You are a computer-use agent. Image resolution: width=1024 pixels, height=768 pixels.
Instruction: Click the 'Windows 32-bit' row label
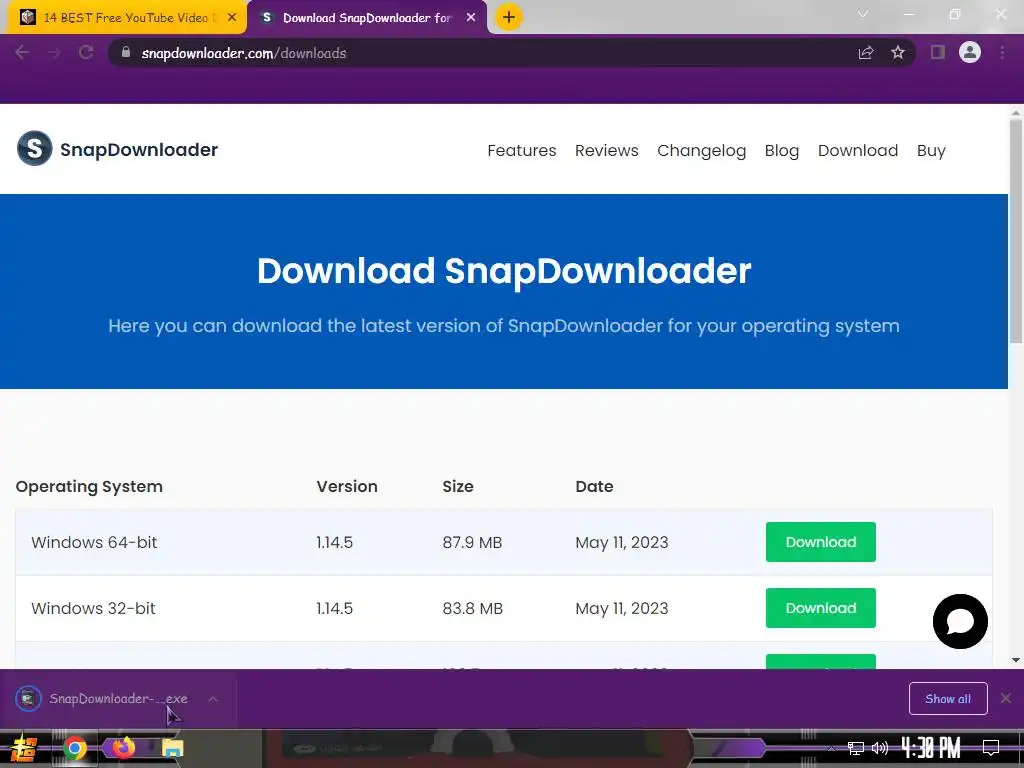pos(93,608)
